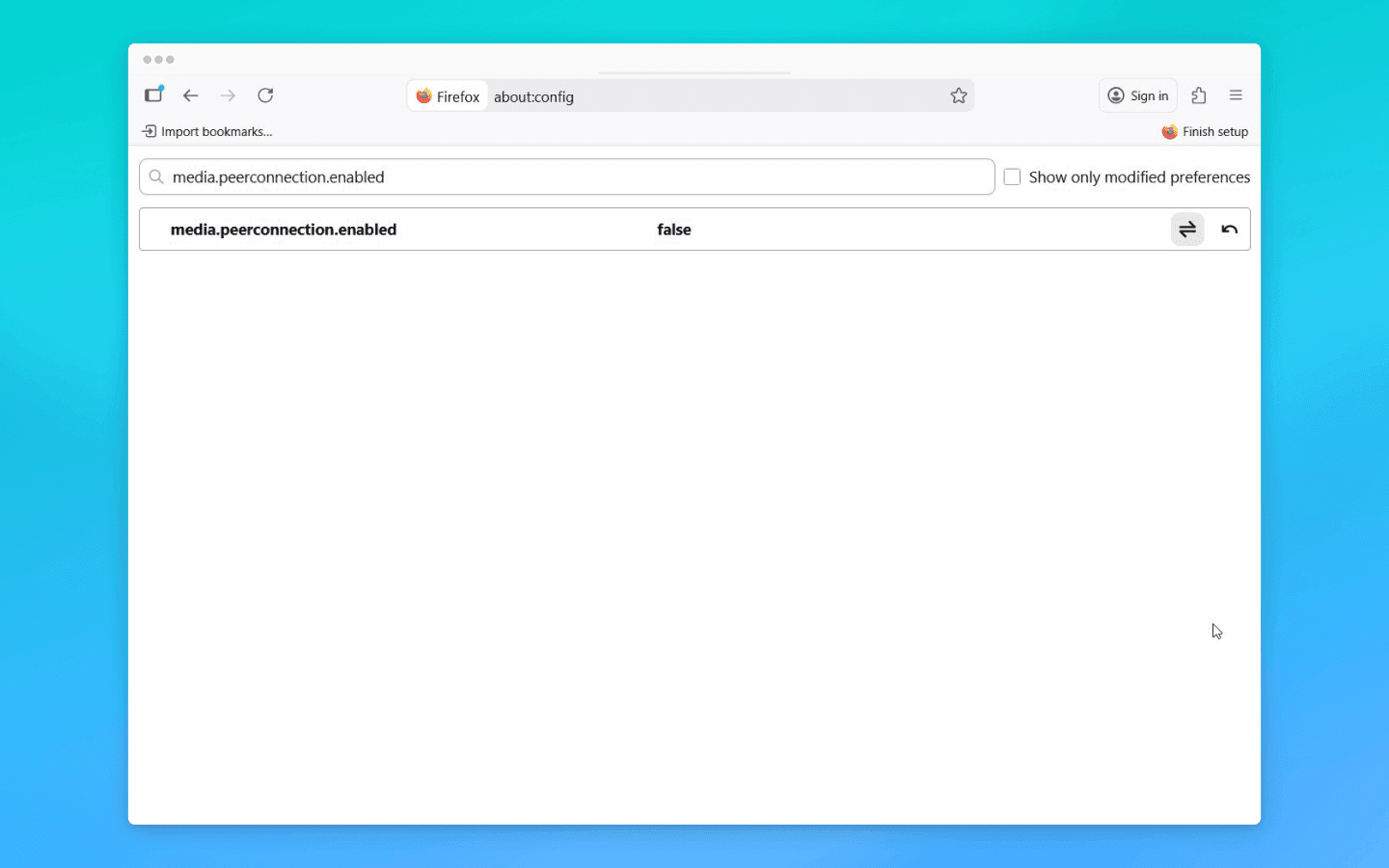The width and height of the screenshot is (1389, 868).
Task: Enable Show only modified preferences
Action: pos(1011,176)
